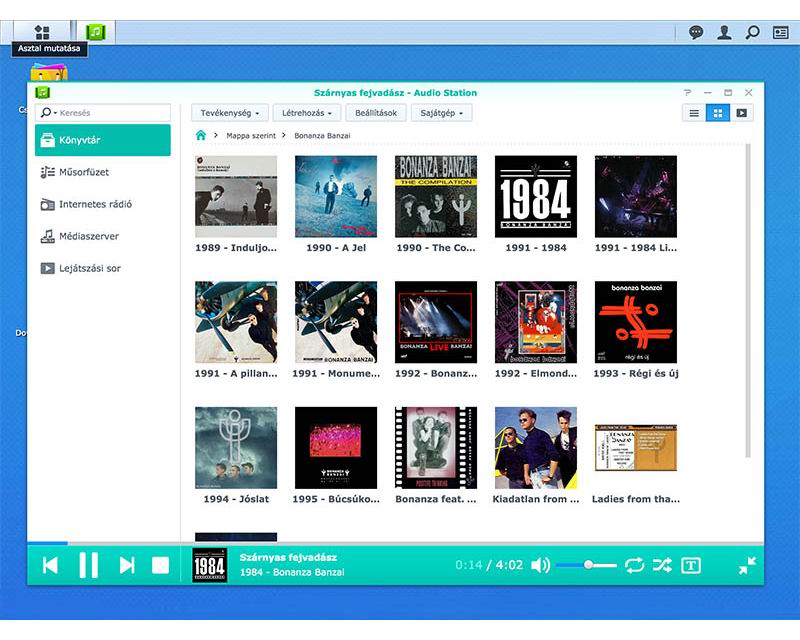Open the DSM notifications chat icon
800x640 pixels.
696,32
